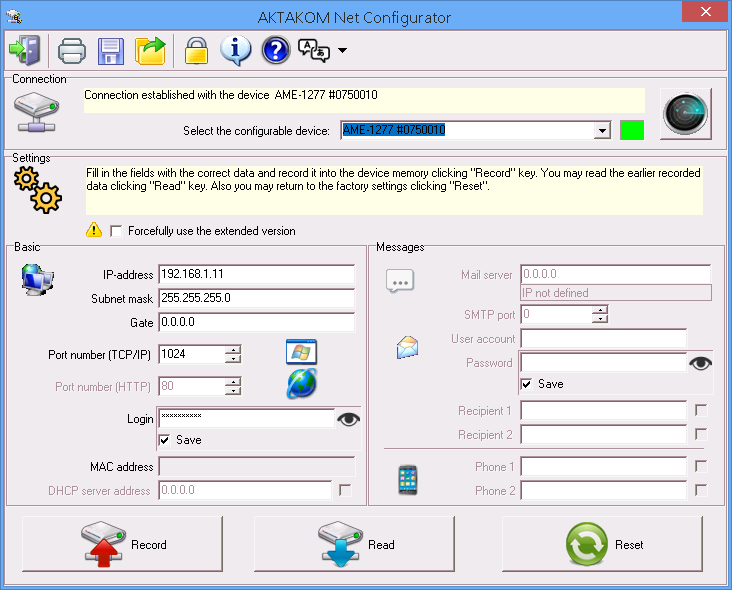This screenshot has height=590, width=732.
Task: Close the AKTAKOM Net Configurator window
Action: coord(705,12)
